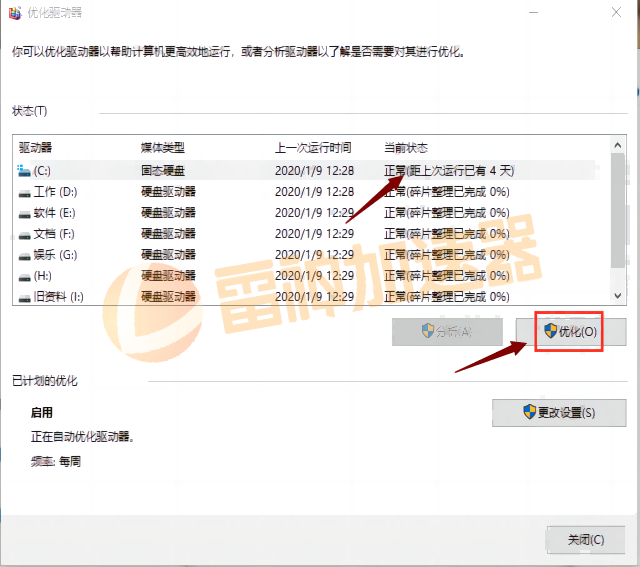Image resolution: width=640 pixels, height=567 pixels.
Task: Click the drive list scrollbar down arrow
Action: (618, 297)
